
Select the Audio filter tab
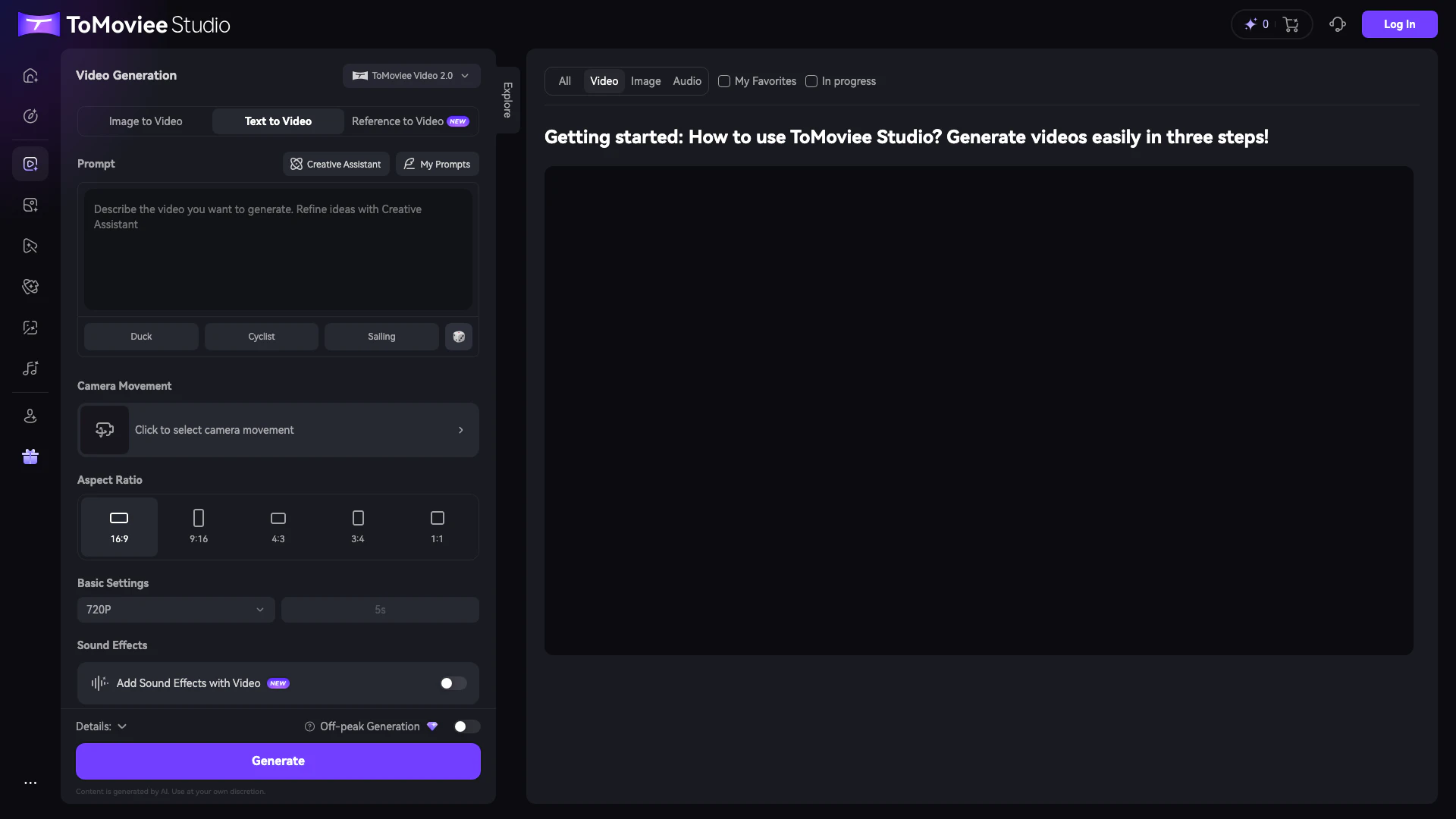click(x=686, y=81)
